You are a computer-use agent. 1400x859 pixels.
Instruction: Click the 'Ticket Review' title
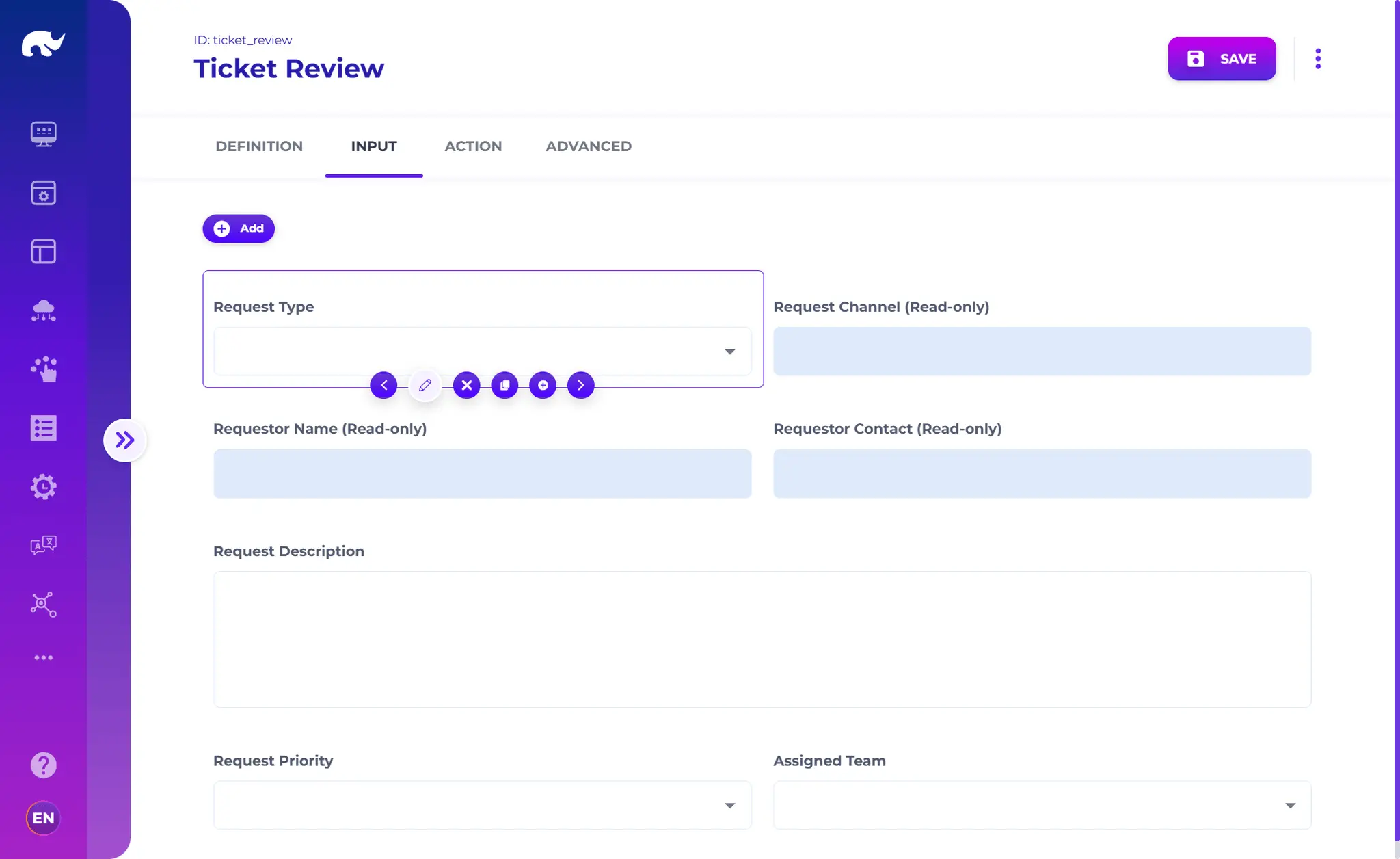pos(288,68)
